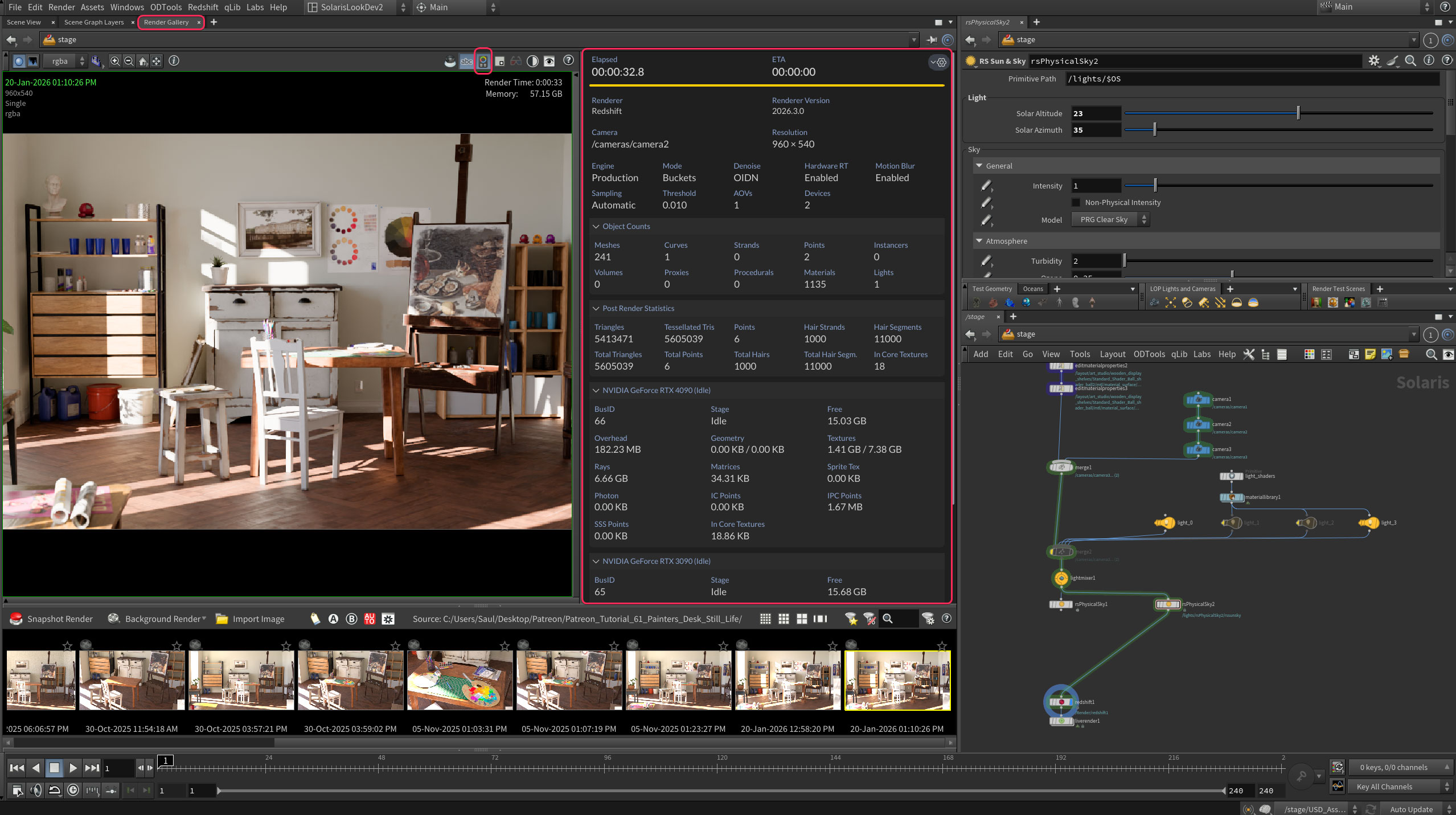Switch to the Scene Graph Layers tab

pos(94,22)
